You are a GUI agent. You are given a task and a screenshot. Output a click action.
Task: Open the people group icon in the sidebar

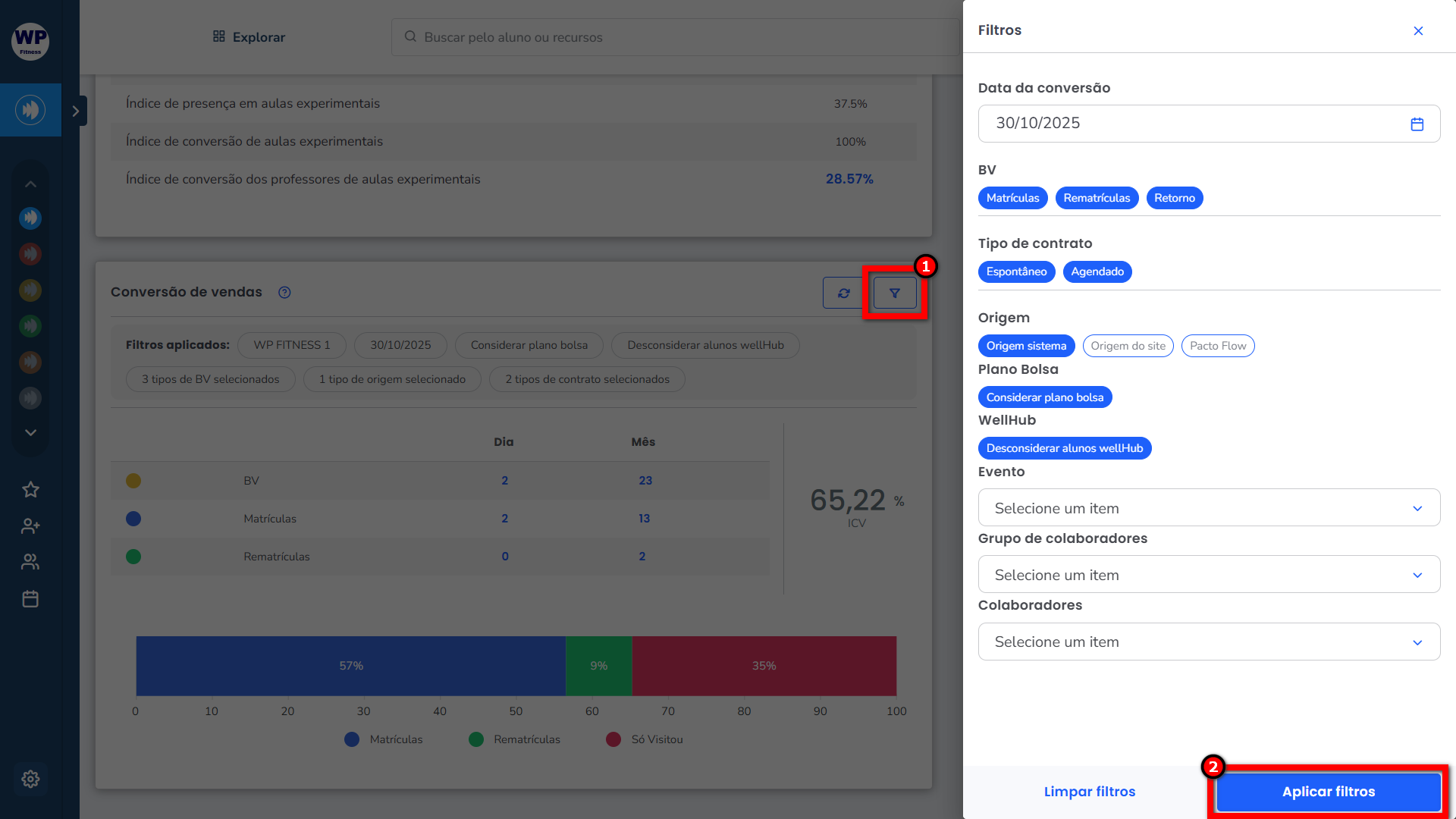(30, 562)
